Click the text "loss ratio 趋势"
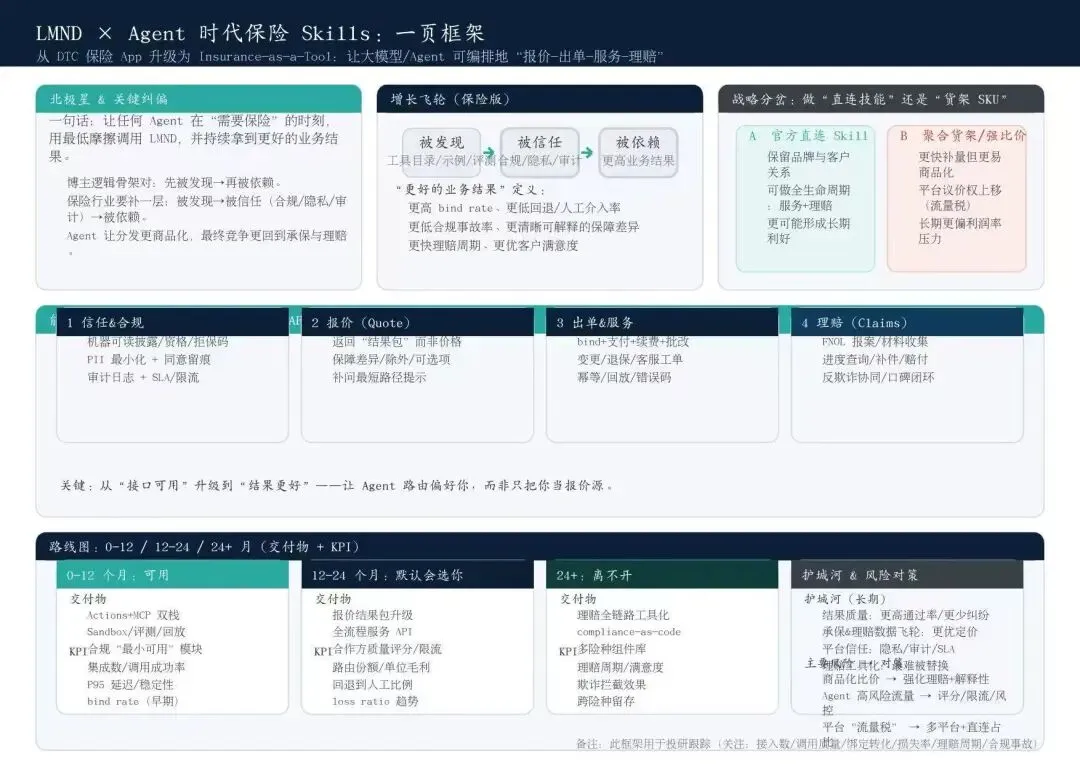 pos(375,701)
